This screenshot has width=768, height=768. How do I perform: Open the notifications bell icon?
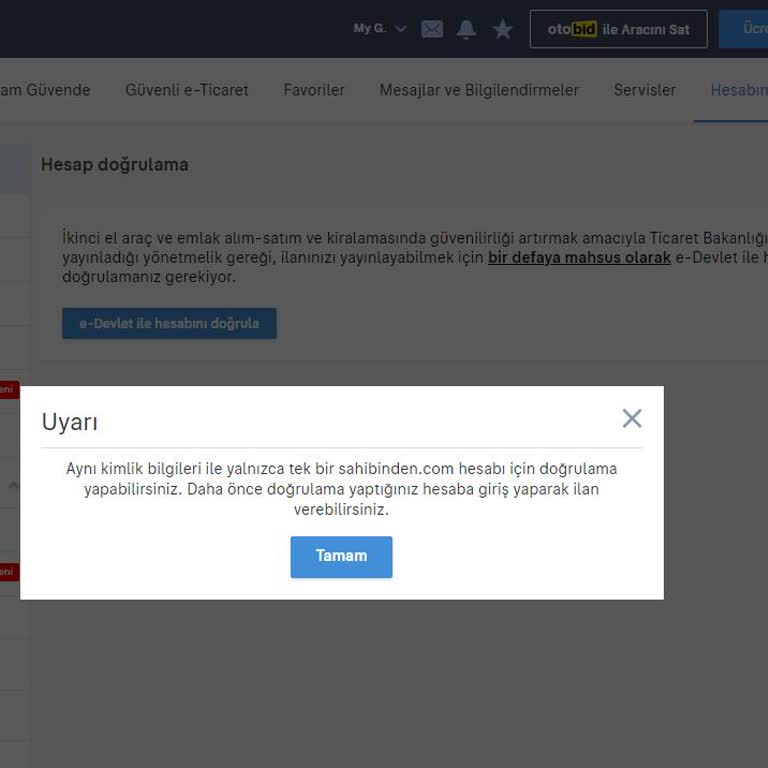pos(466,29)
